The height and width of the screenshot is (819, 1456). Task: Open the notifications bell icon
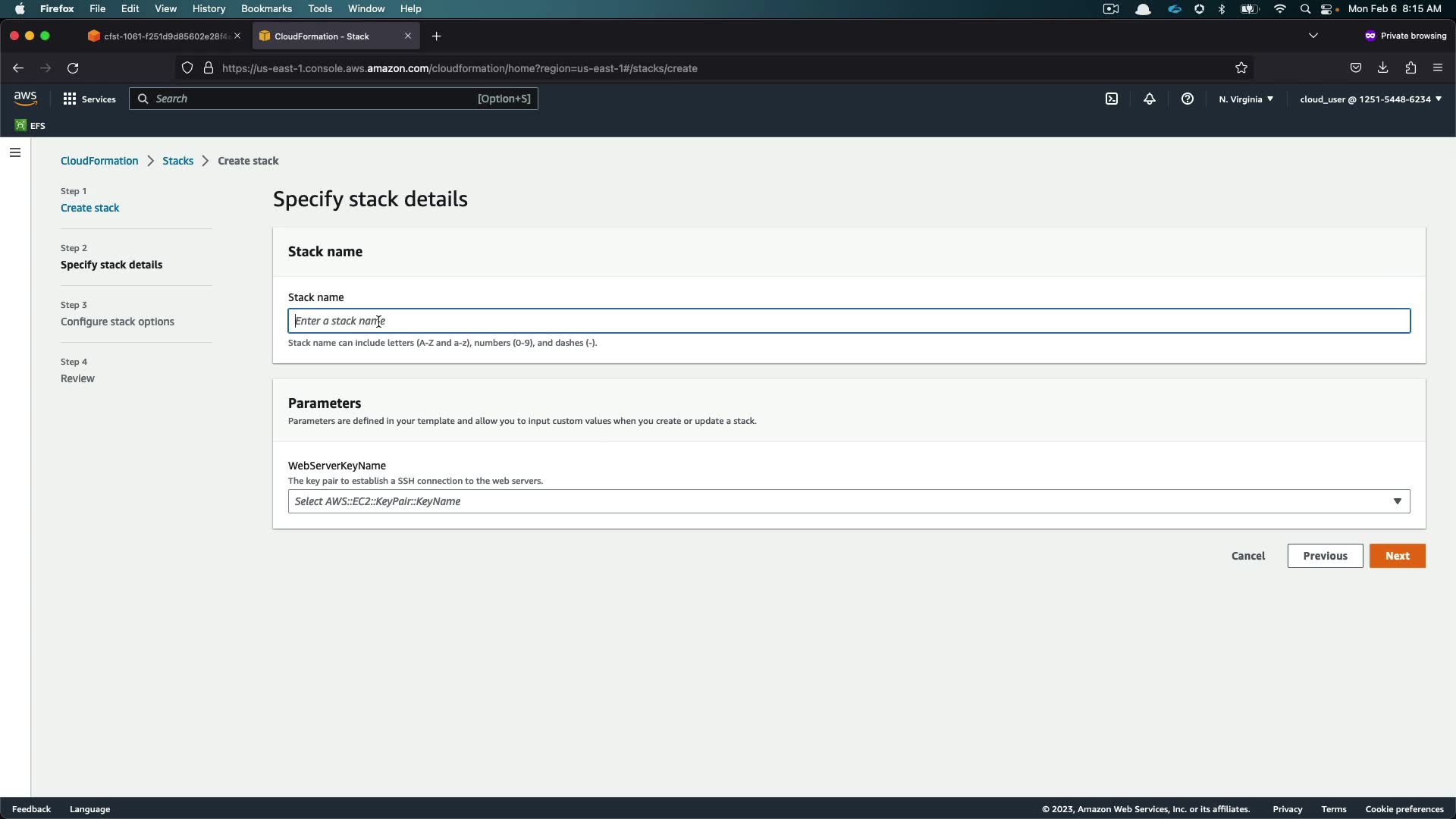click(x=1150, y=99)
